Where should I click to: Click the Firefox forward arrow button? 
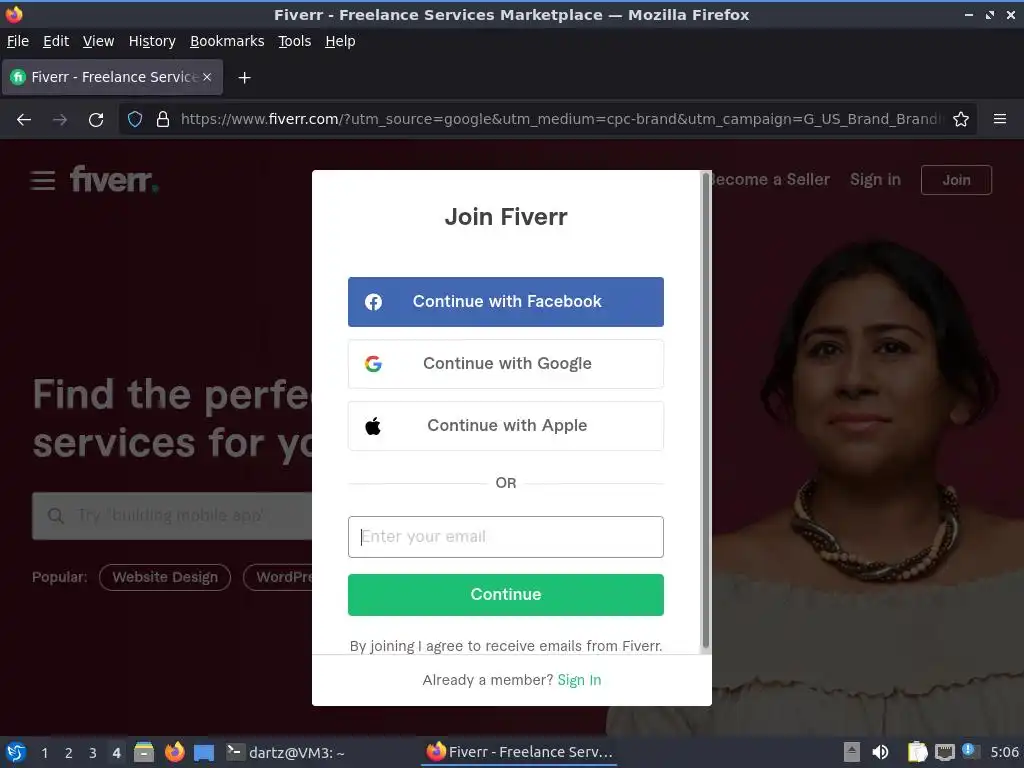(59, 120)
